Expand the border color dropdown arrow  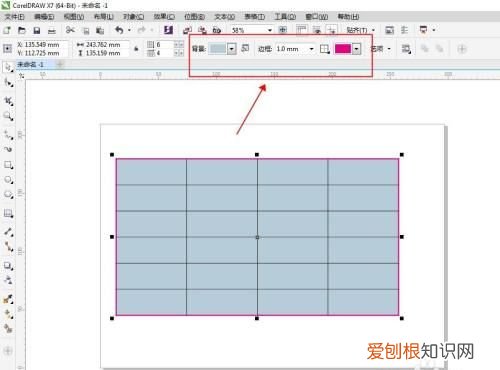click(357, 49)
